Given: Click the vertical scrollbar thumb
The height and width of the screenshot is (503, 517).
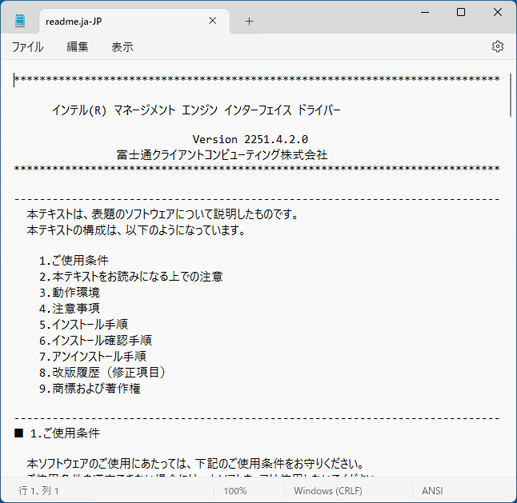Looking at the screenshot, I should coord(511,95).
